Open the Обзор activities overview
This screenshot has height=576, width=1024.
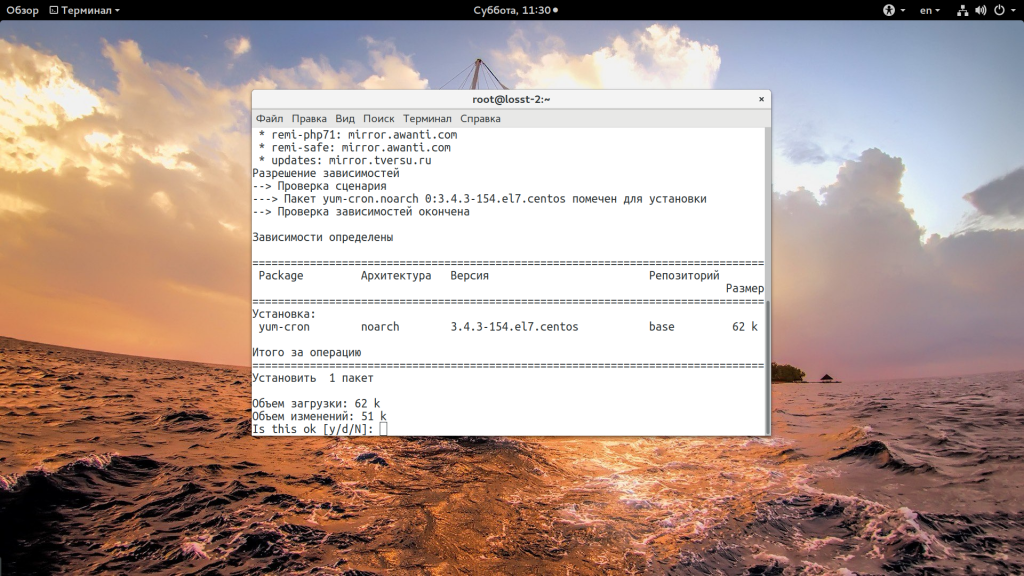(22, 10)
